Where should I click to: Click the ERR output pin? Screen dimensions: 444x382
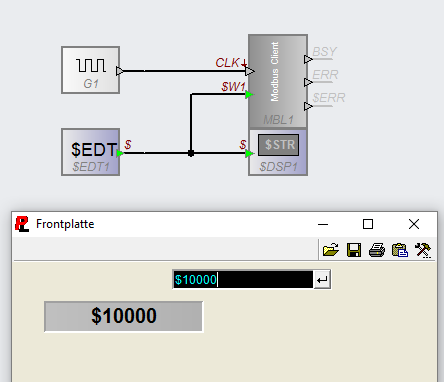[x=308, y=82]
